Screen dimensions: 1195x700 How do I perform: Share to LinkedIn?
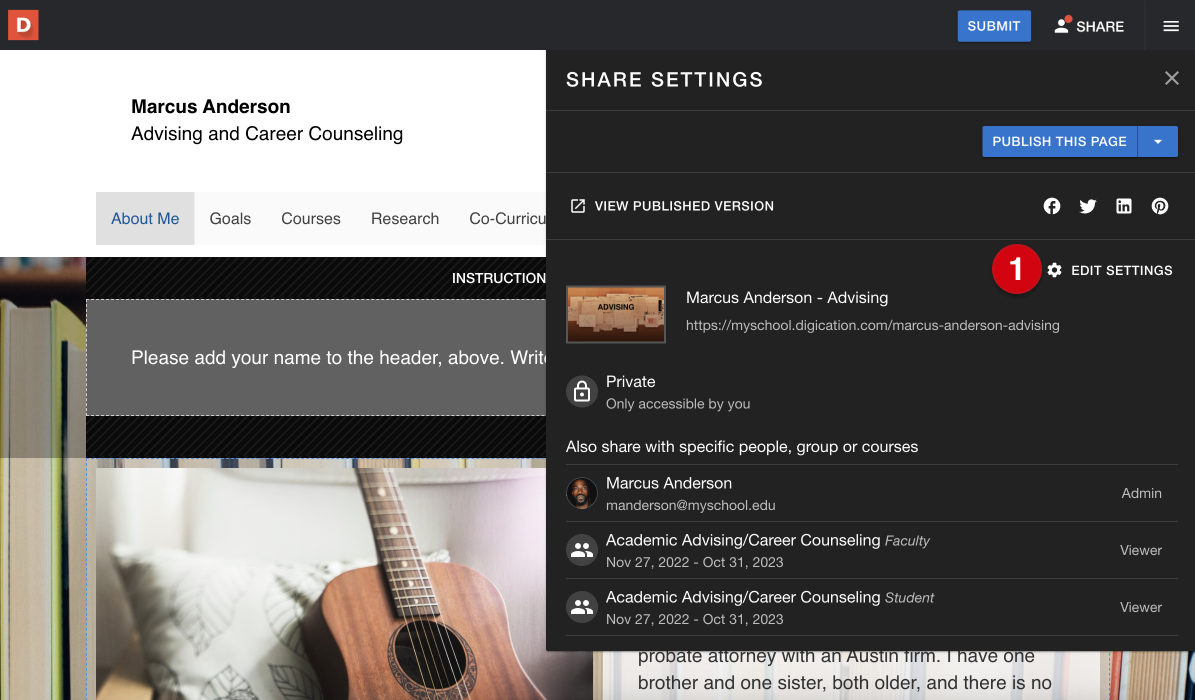pos(1123,206)
